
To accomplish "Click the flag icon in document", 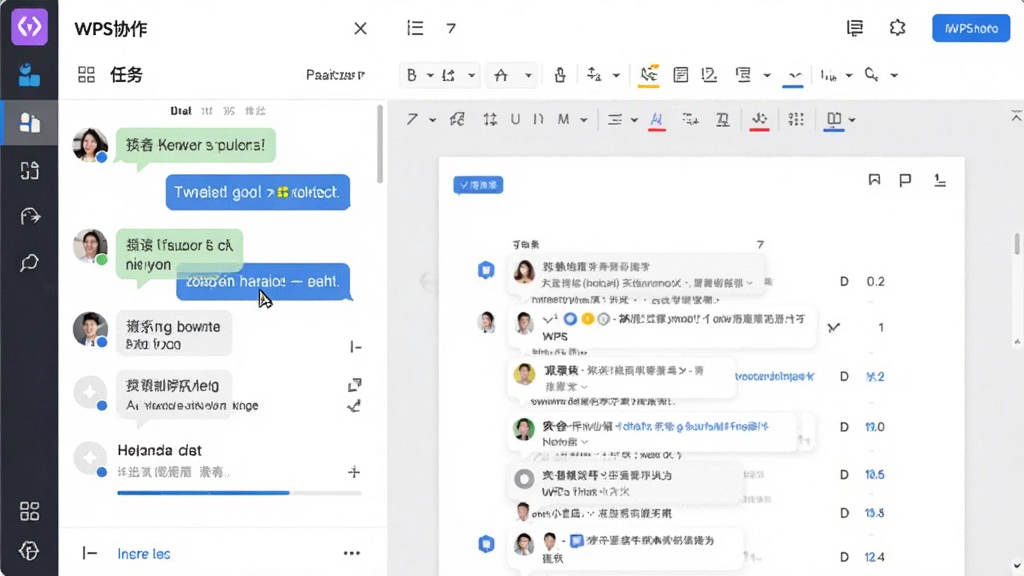I will point(905,180).
